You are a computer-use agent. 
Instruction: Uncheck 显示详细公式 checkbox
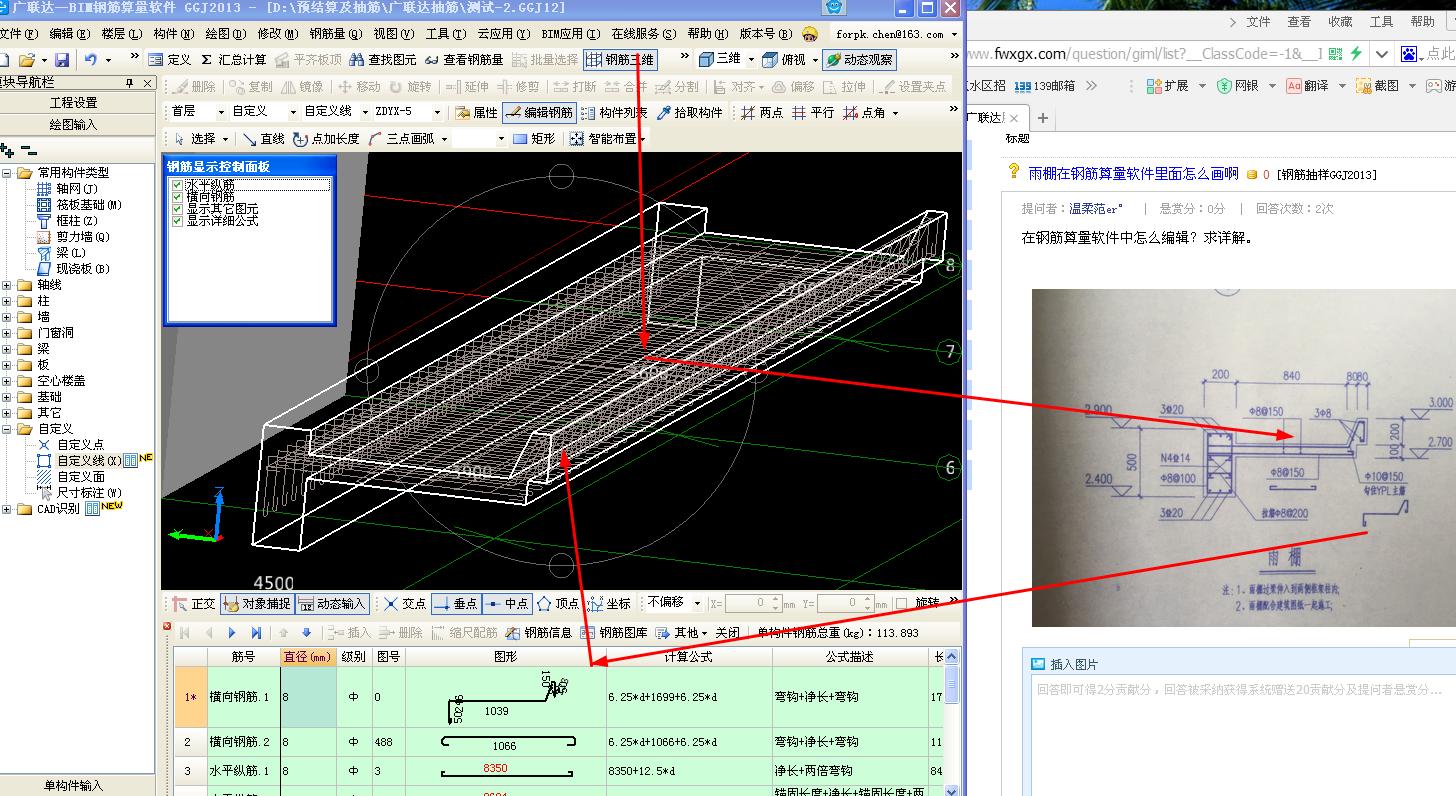click(x=177, y=221)
